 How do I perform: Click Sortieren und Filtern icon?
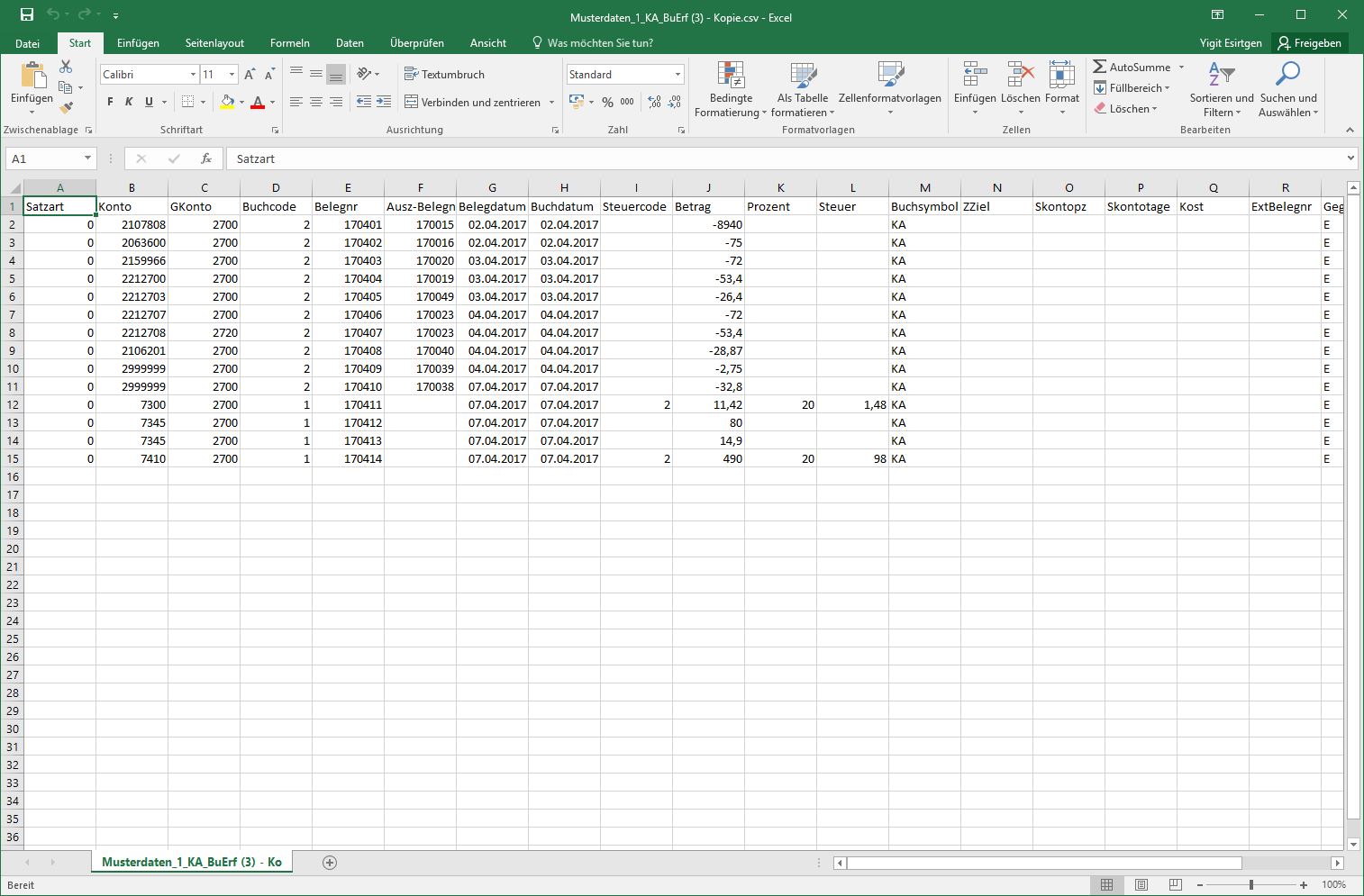[x=1222, y=75]
